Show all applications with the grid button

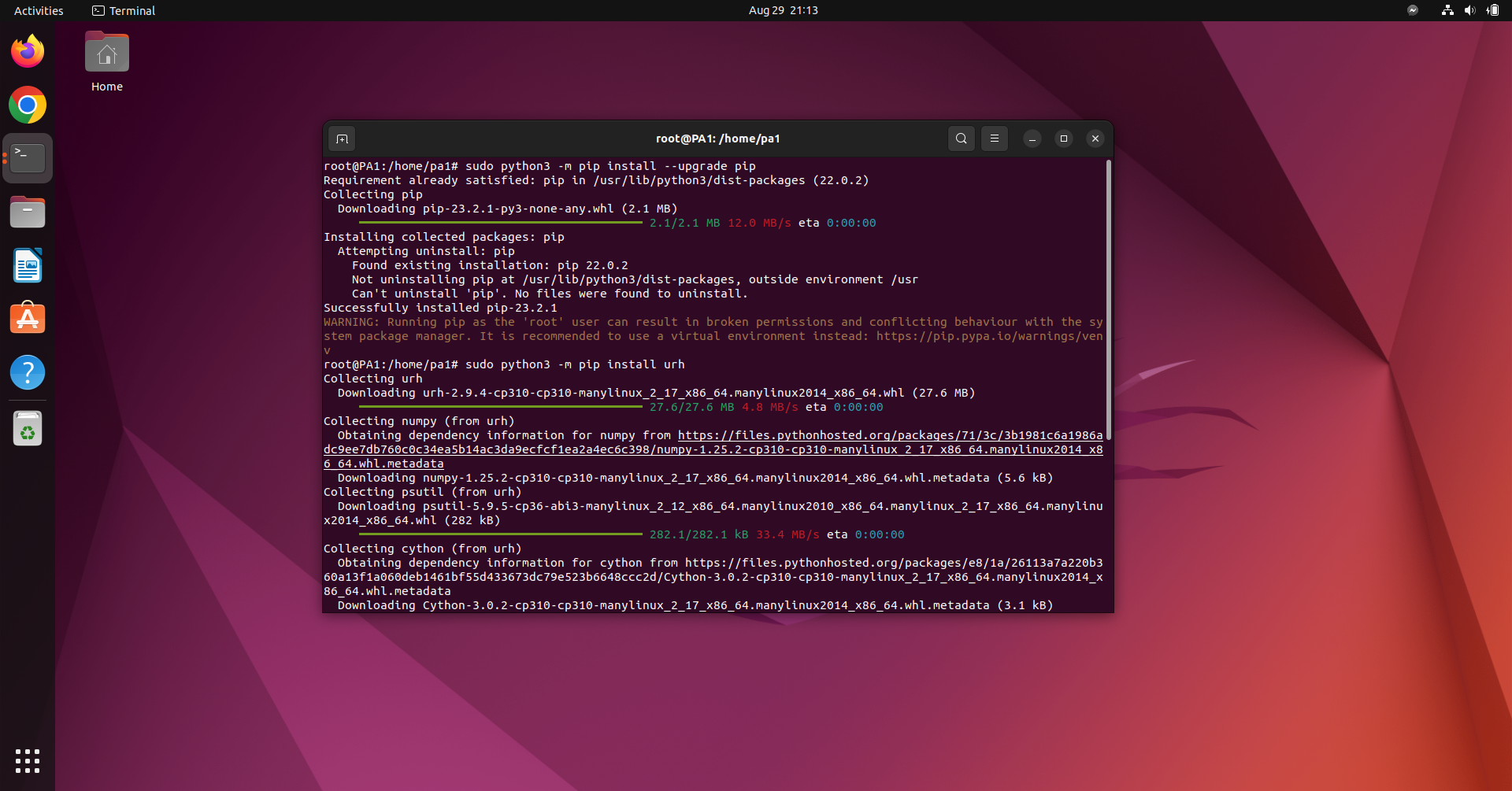[27, 761]
